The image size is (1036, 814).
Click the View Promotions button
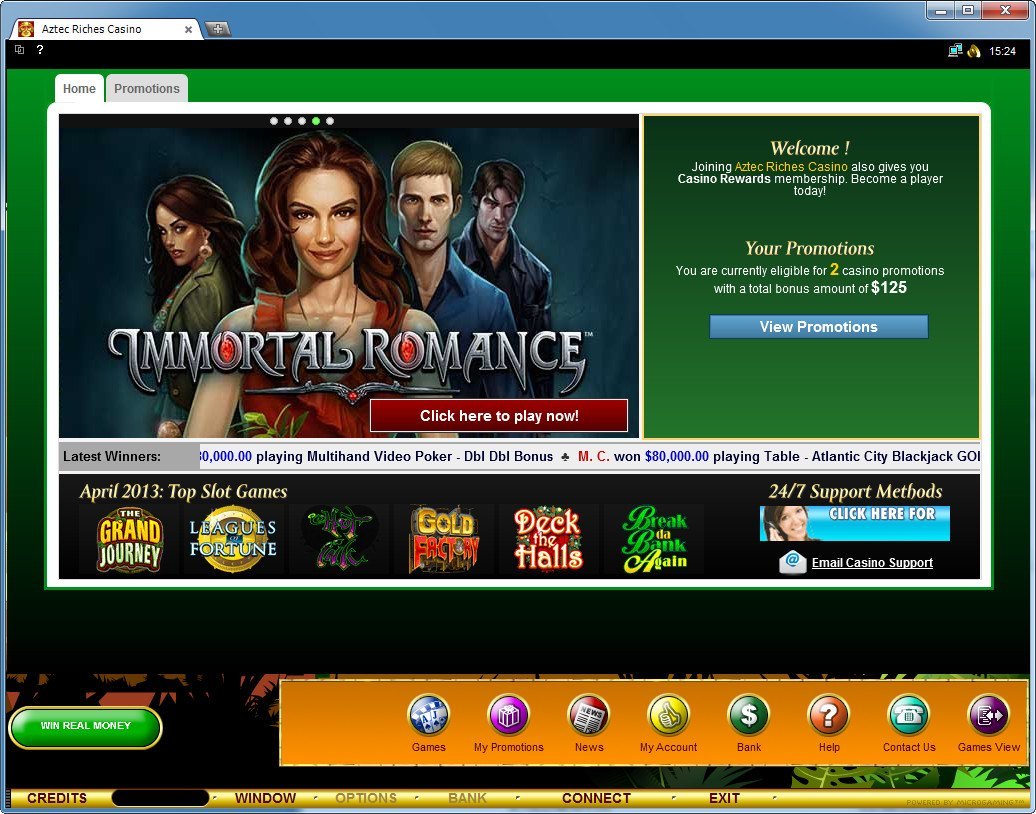(x=818, y=326)
